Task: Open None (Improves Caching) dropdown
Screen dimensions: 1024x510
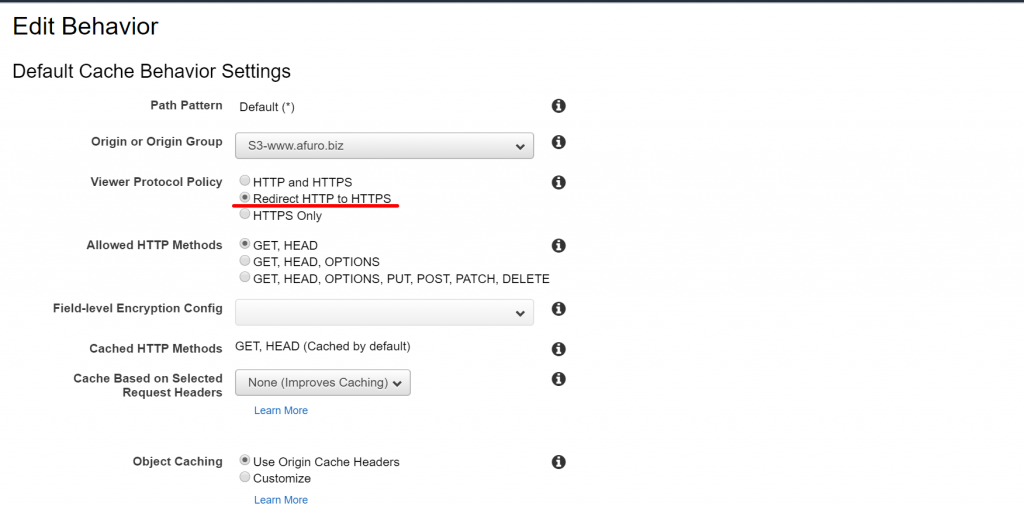Action: coord(323,383)
